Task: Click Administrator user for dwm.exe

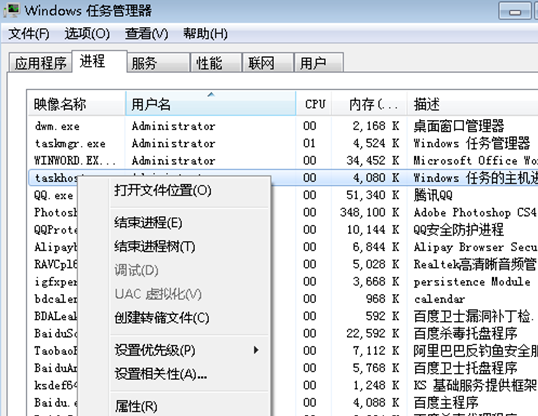Action: pos(174,126)
